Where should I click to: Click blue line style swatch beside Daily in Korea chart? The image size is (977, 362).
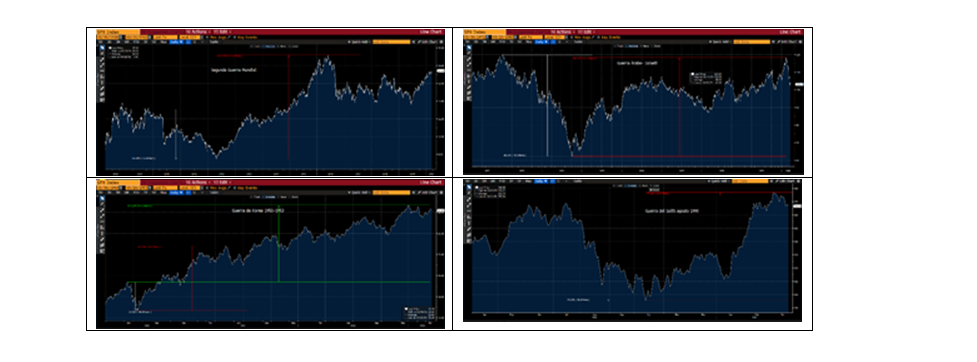click(x=188, y=193)
